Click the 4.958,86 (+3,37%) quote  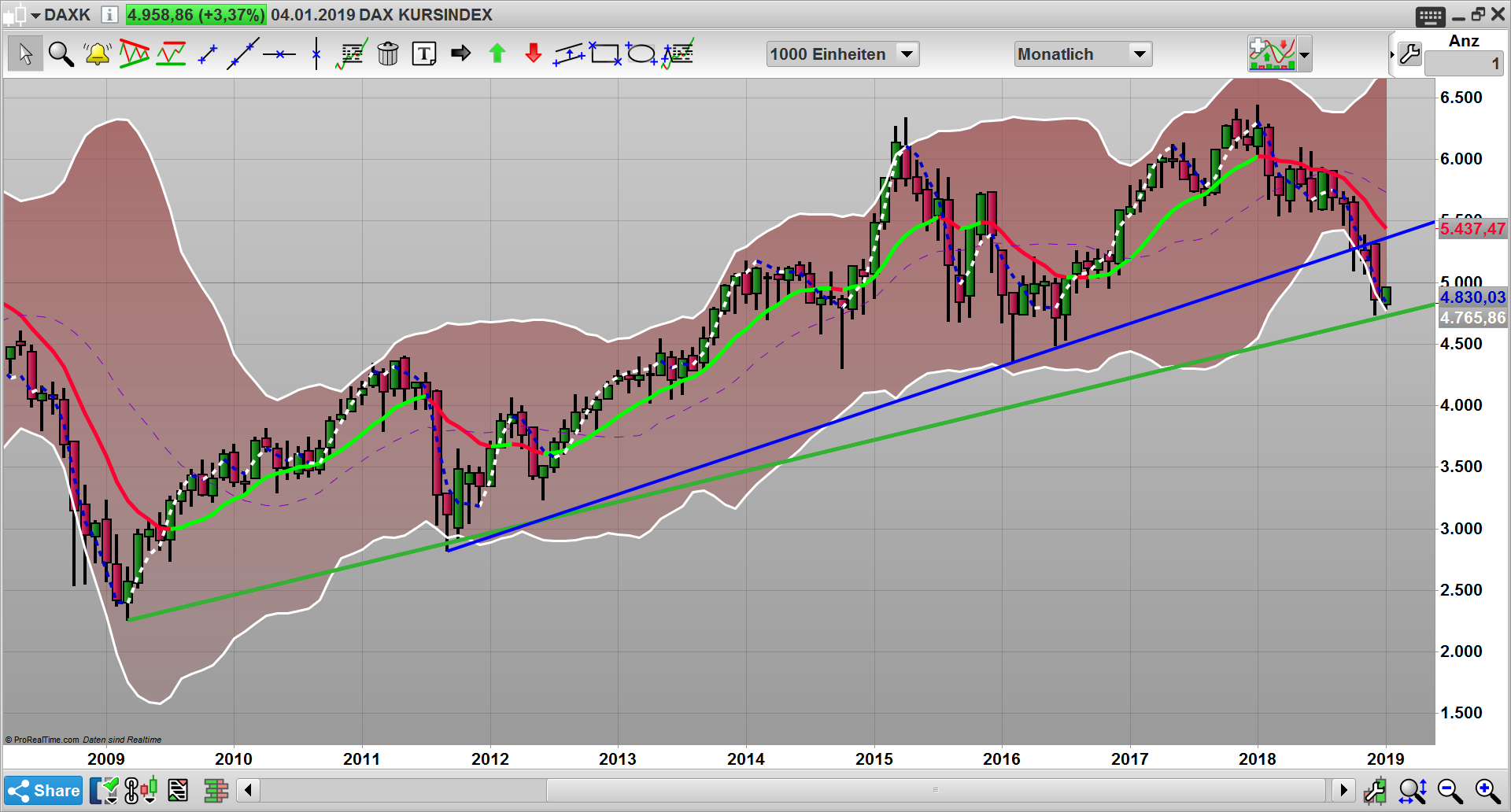coord(196,14)
